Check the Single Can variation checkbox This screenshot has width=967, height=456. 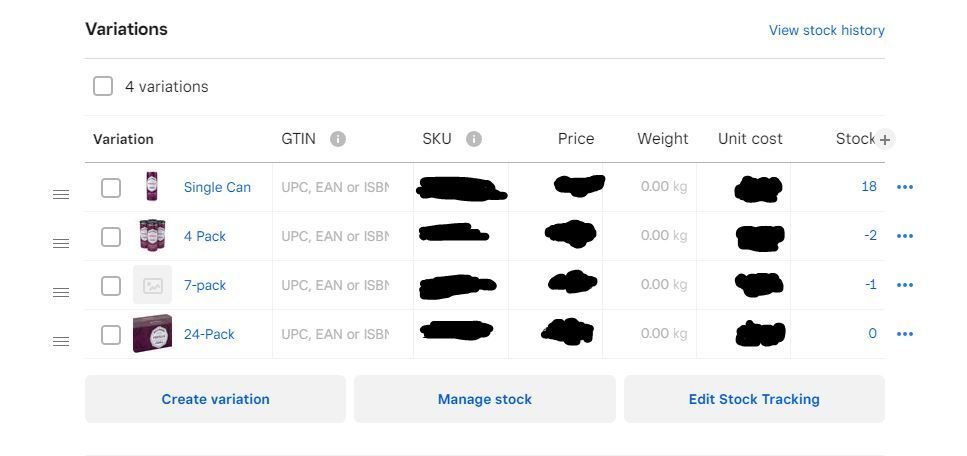tap(111, 187)
